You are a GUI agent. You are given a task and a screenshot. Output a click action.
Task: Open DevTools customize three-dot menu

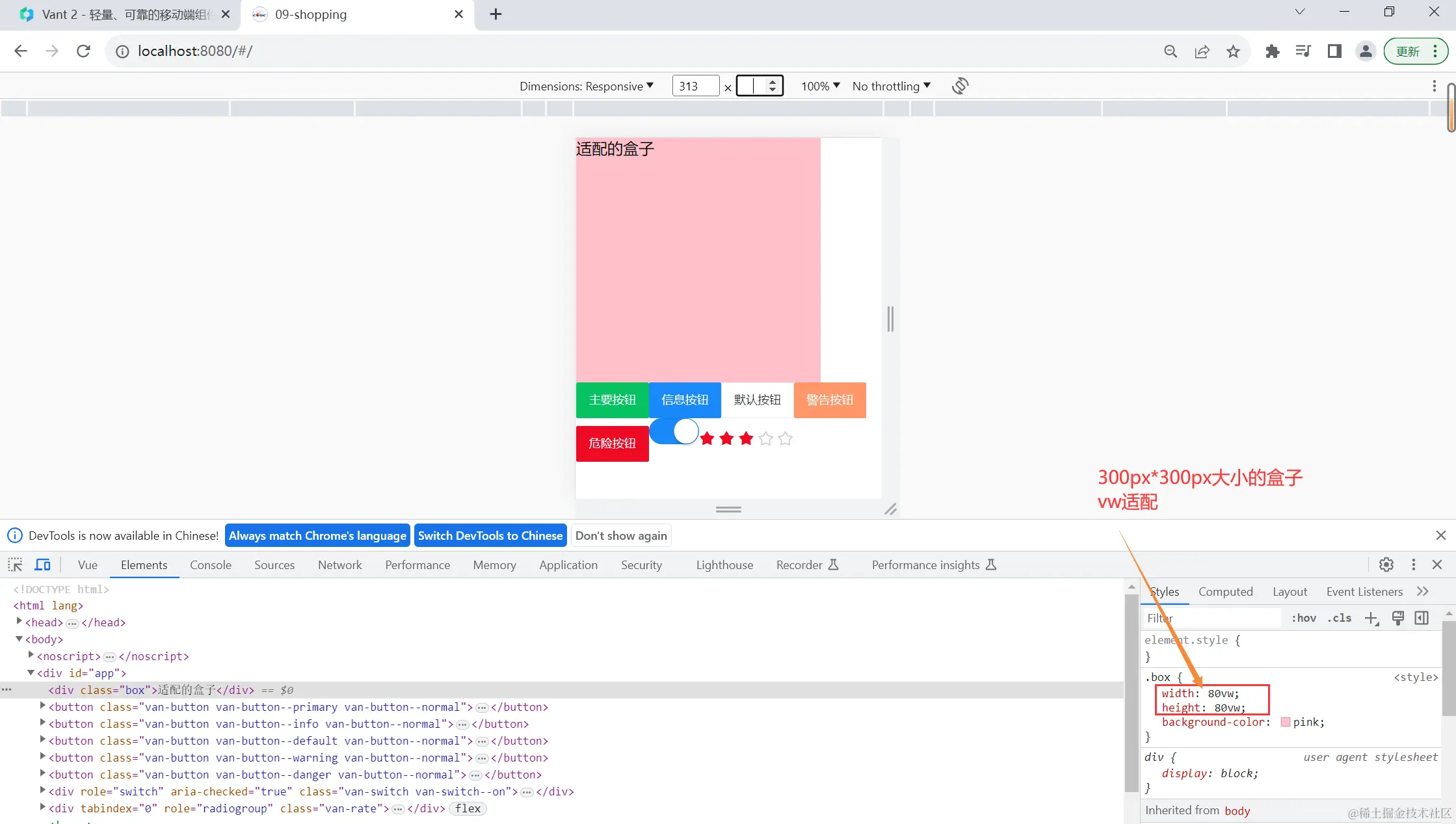(1413, 565)
